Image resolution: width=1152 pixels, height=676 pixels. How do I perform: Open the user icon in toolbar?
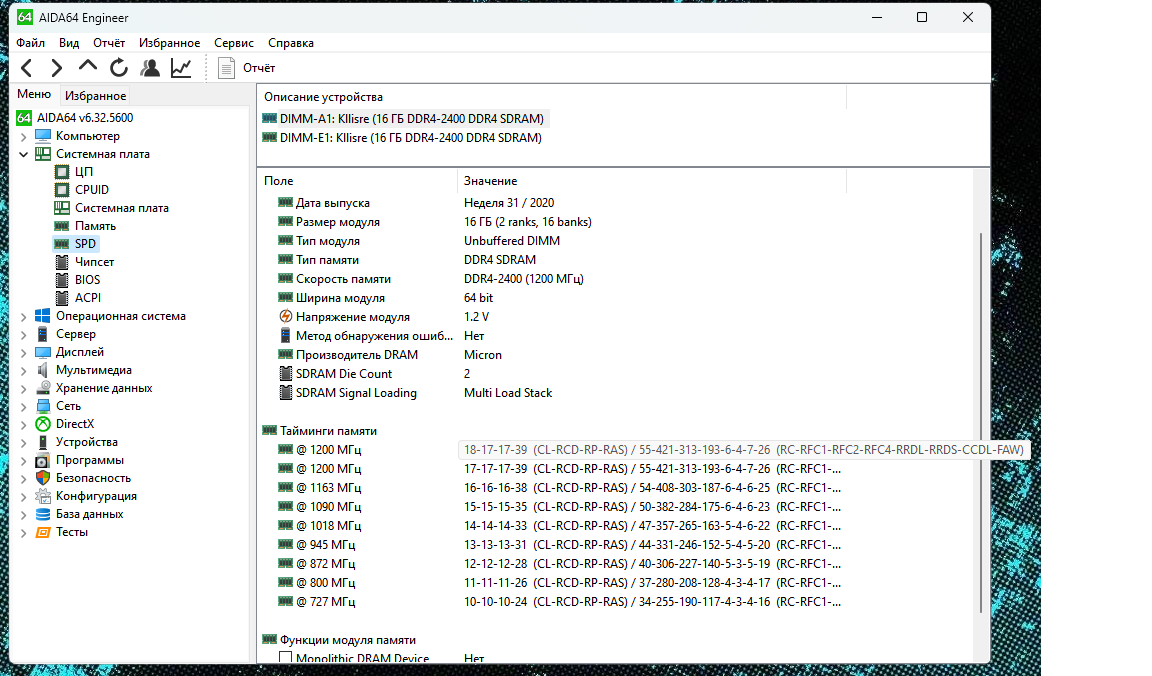pyautogui.click(x=150, y=68)
